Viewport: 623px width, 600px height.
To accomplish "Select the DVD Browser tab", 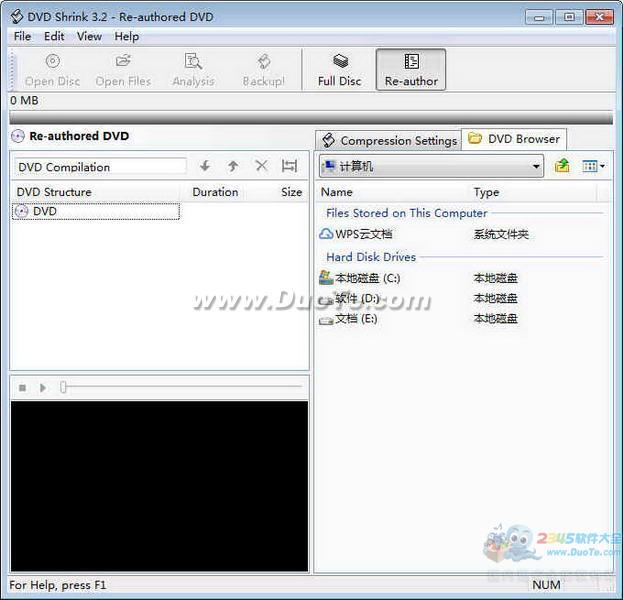I will 514,139.
